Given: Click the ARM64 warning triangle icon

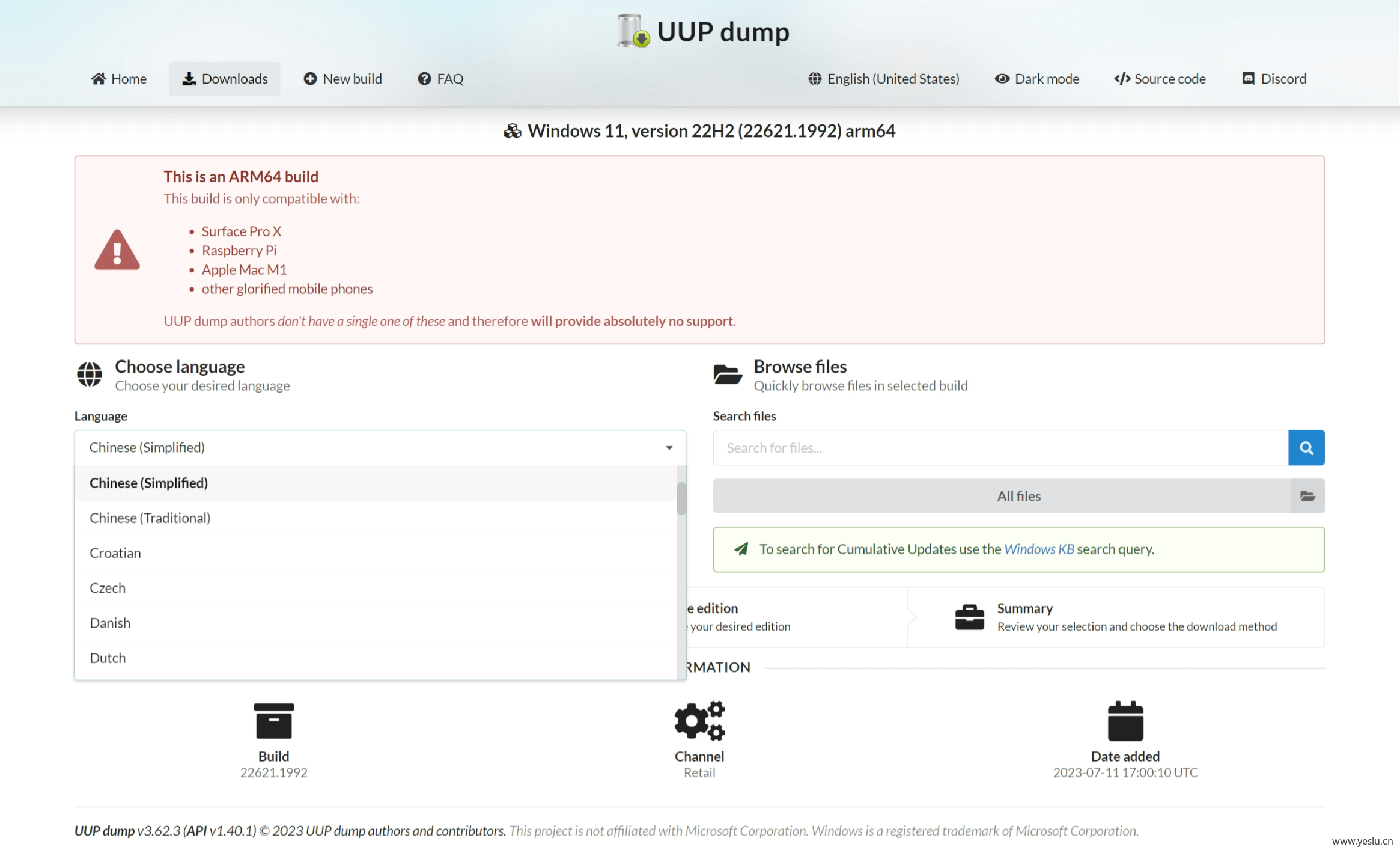Looking at the screenshot, I should pos(117,249).
